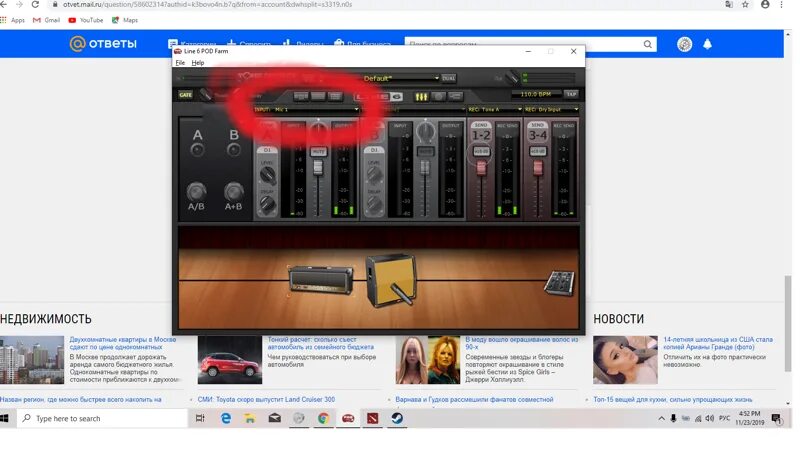Open the Gmail bookmark
This screenshot has height=450, width=800.
[46, 20]
